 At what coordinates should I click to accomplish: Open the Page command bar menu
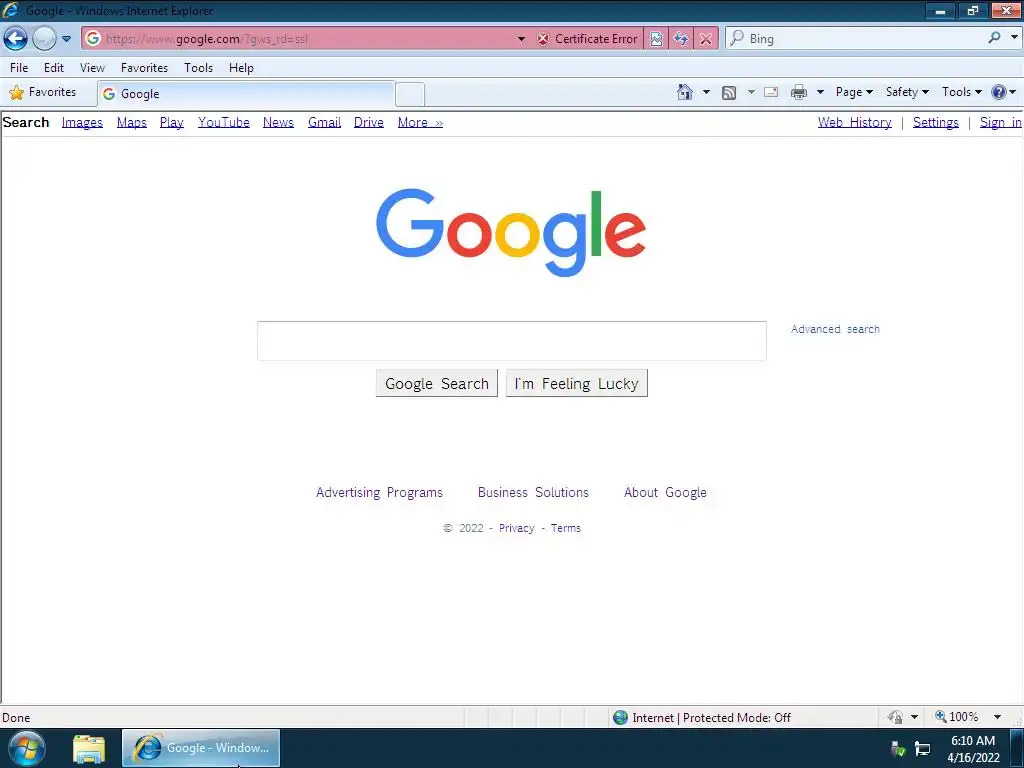[x=854, y=93]
